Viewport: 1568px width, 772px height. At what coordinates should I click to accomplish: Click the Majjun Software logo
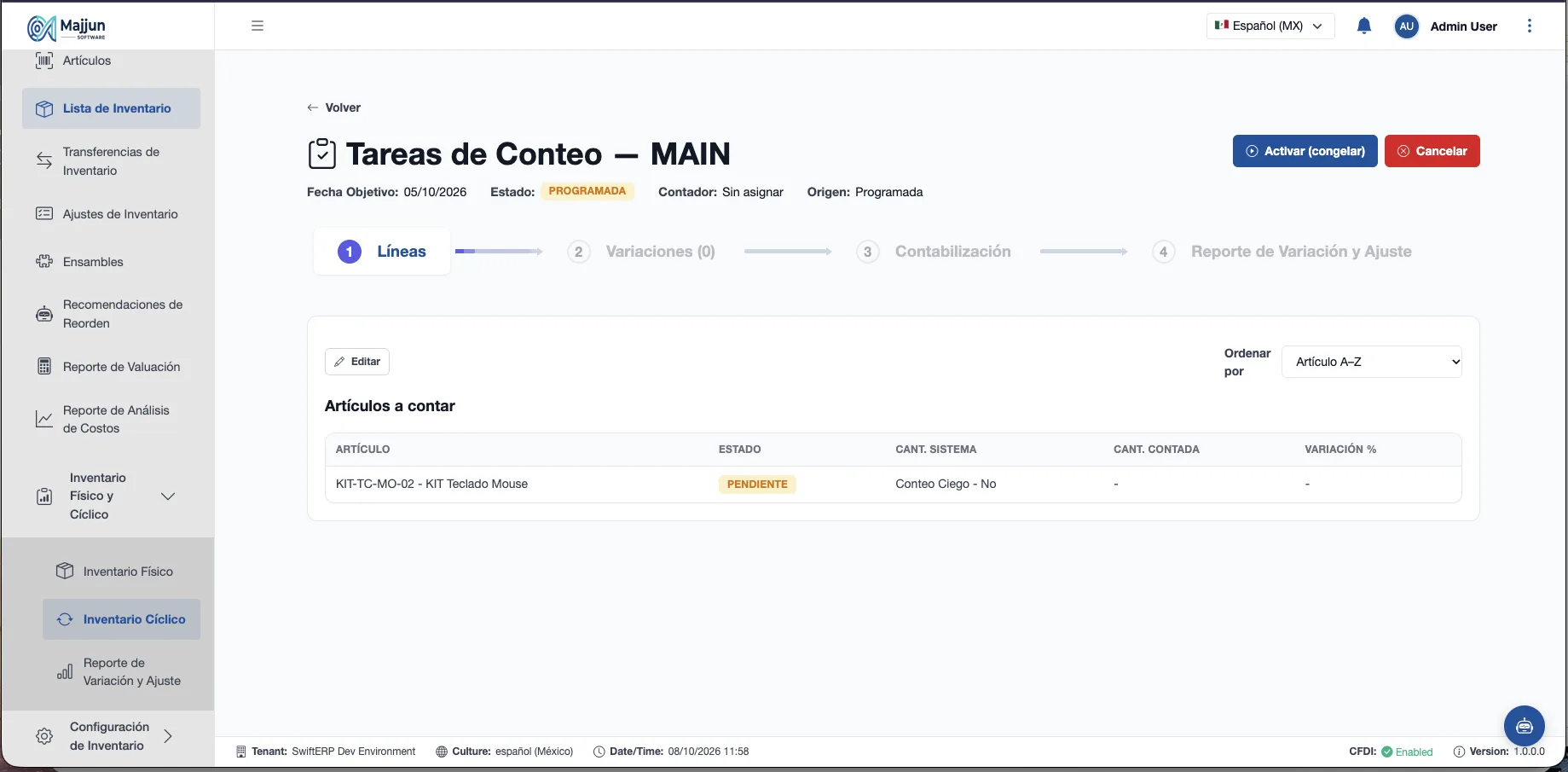click(x=67, y=27)
